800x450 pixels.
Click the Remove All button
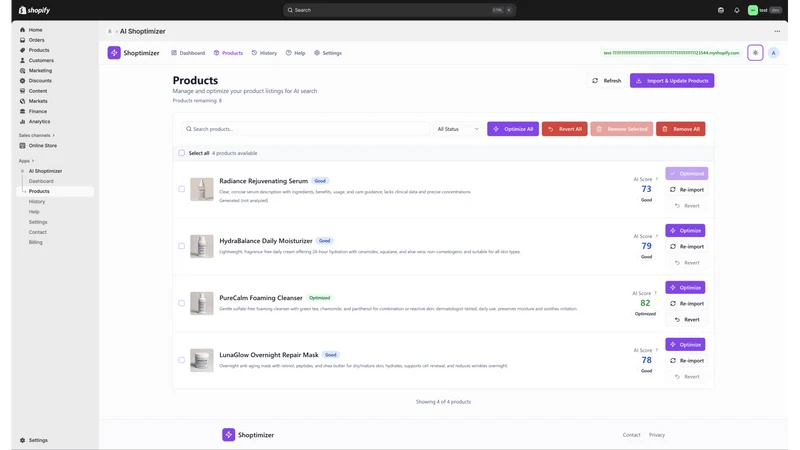coord(681,129)
